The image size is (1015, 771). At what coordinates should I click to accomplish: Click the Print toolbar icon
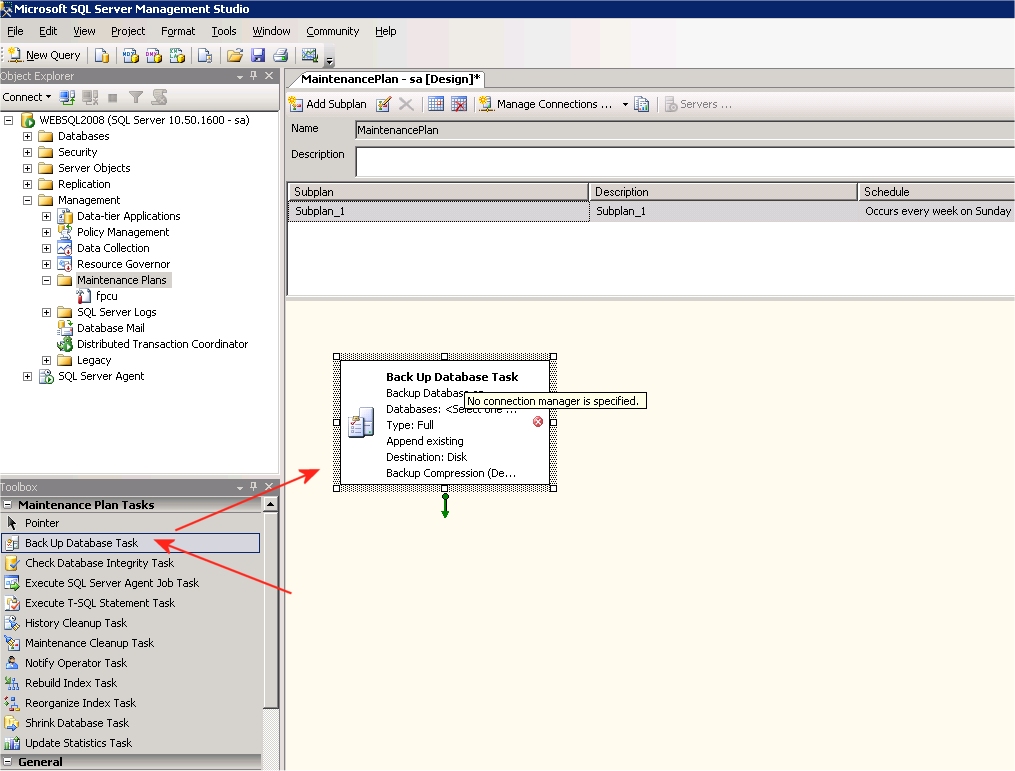coord(280,56)
